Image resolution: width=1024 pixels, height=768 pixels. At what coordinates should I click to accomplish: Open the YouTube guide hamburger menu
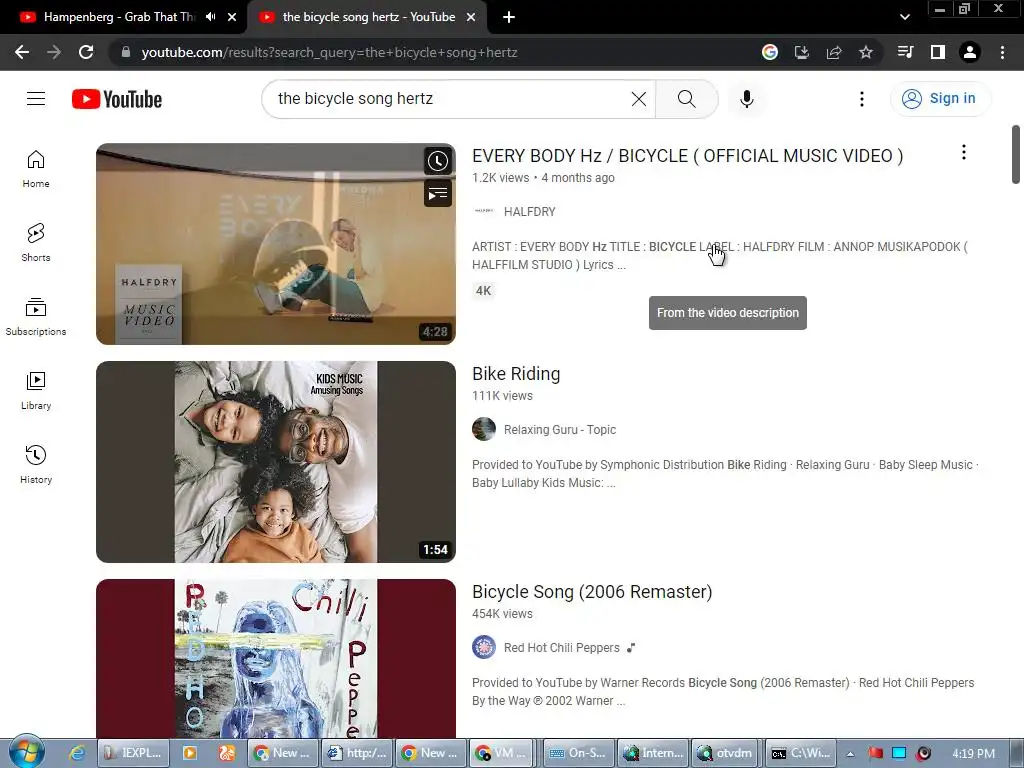(x=36, y=99)
